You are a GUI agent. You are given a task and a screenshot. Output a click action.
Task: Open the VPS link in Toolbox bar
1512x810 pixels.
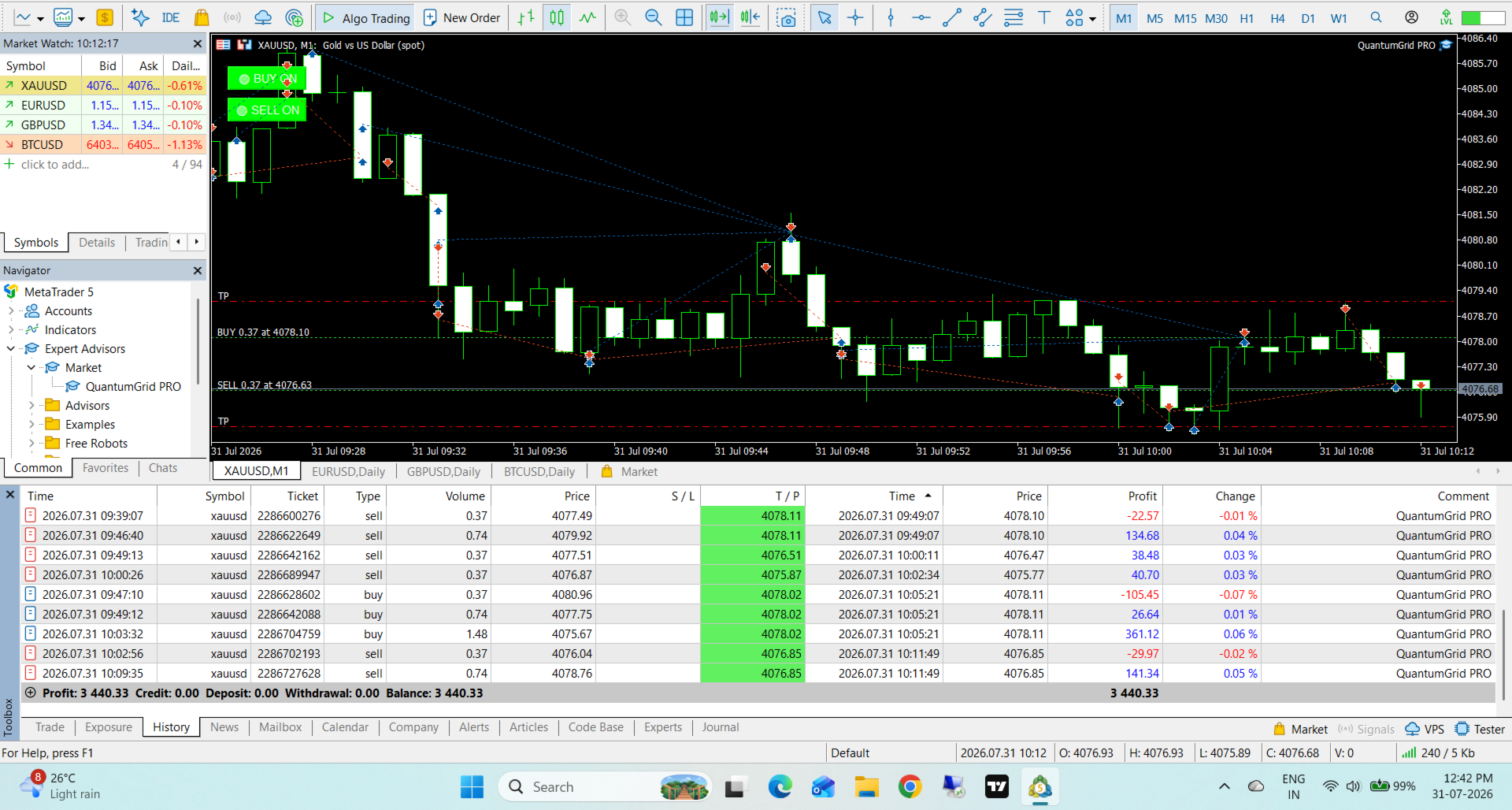1425,730
